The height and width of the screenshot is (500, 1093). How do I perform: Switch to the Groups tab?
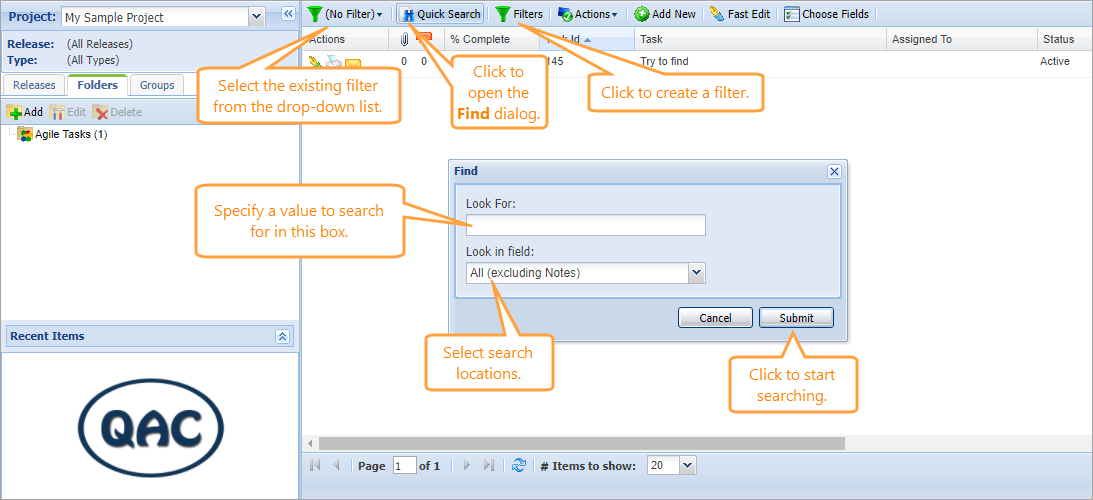pos(157,85)
